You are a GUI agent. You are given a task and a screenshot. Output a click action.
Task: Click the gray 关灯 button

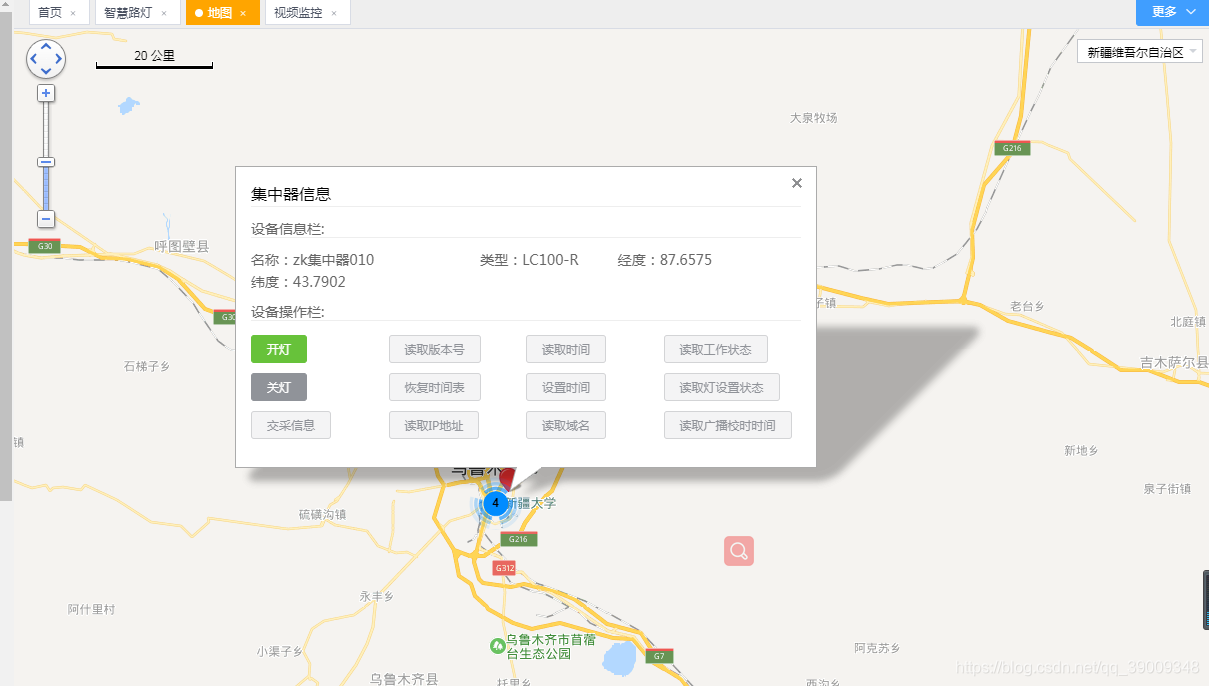coord(279,387)
